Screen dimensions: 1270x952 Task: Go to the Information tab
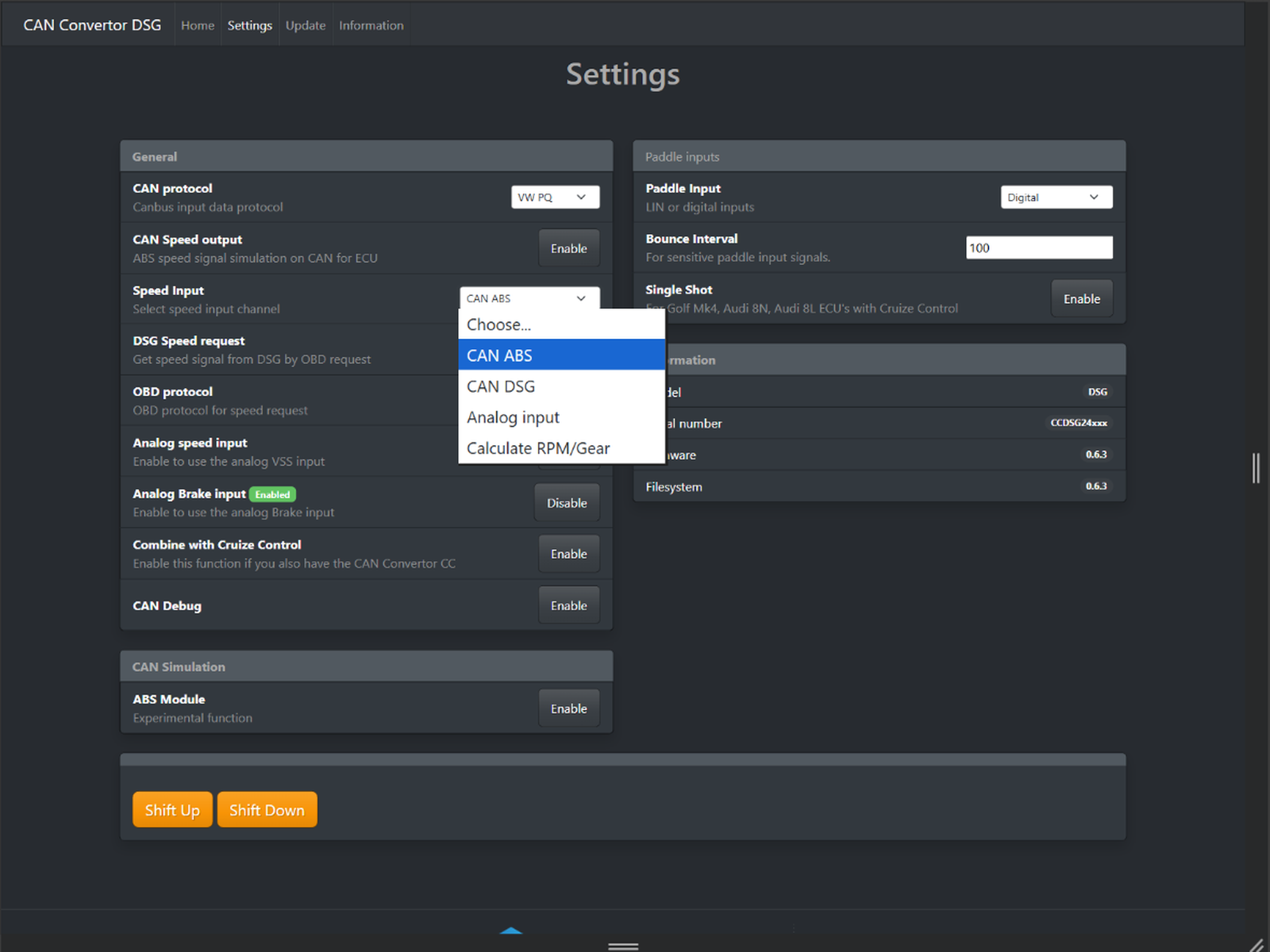[371, 25]
